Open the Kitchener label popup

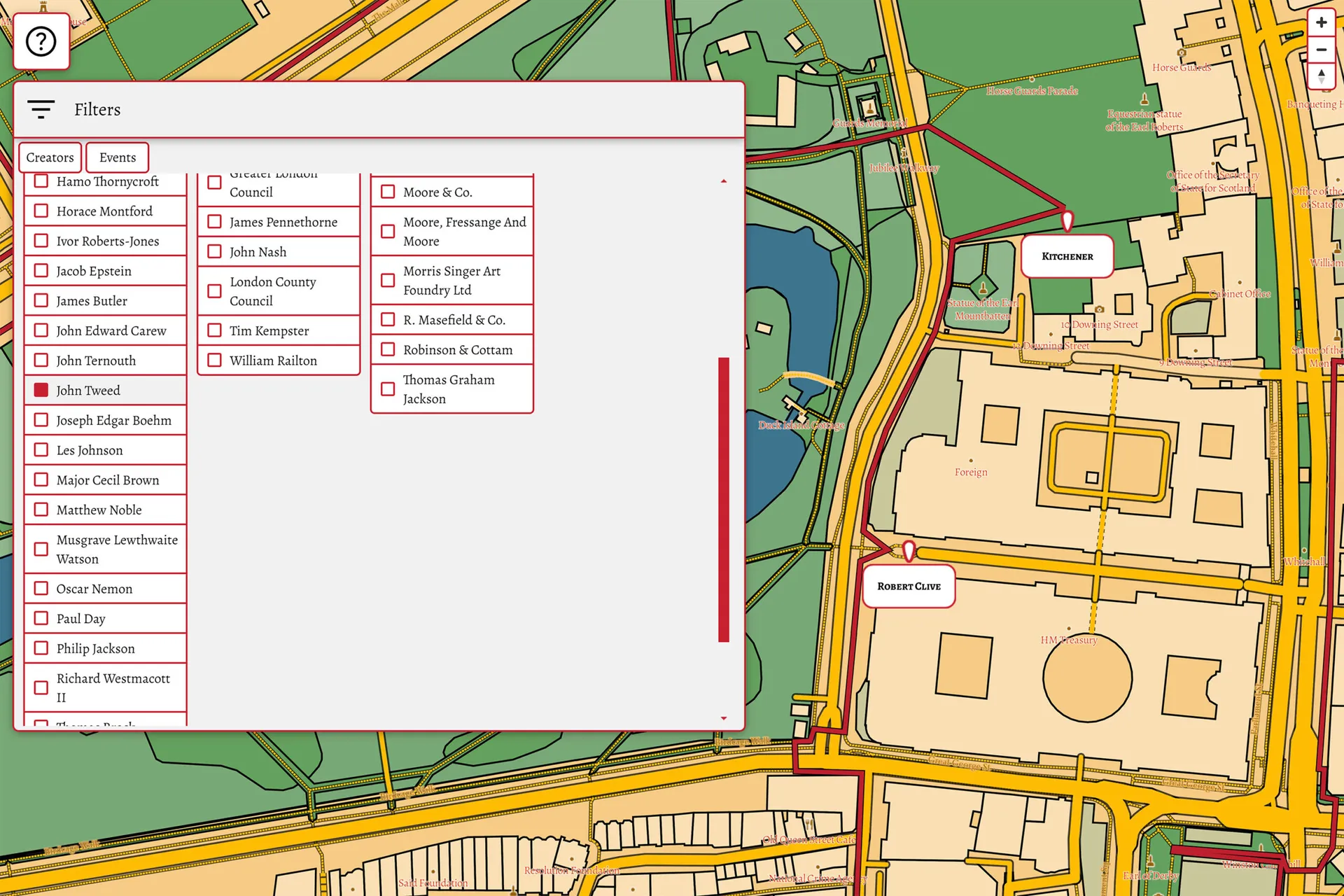coord(1067,256)
